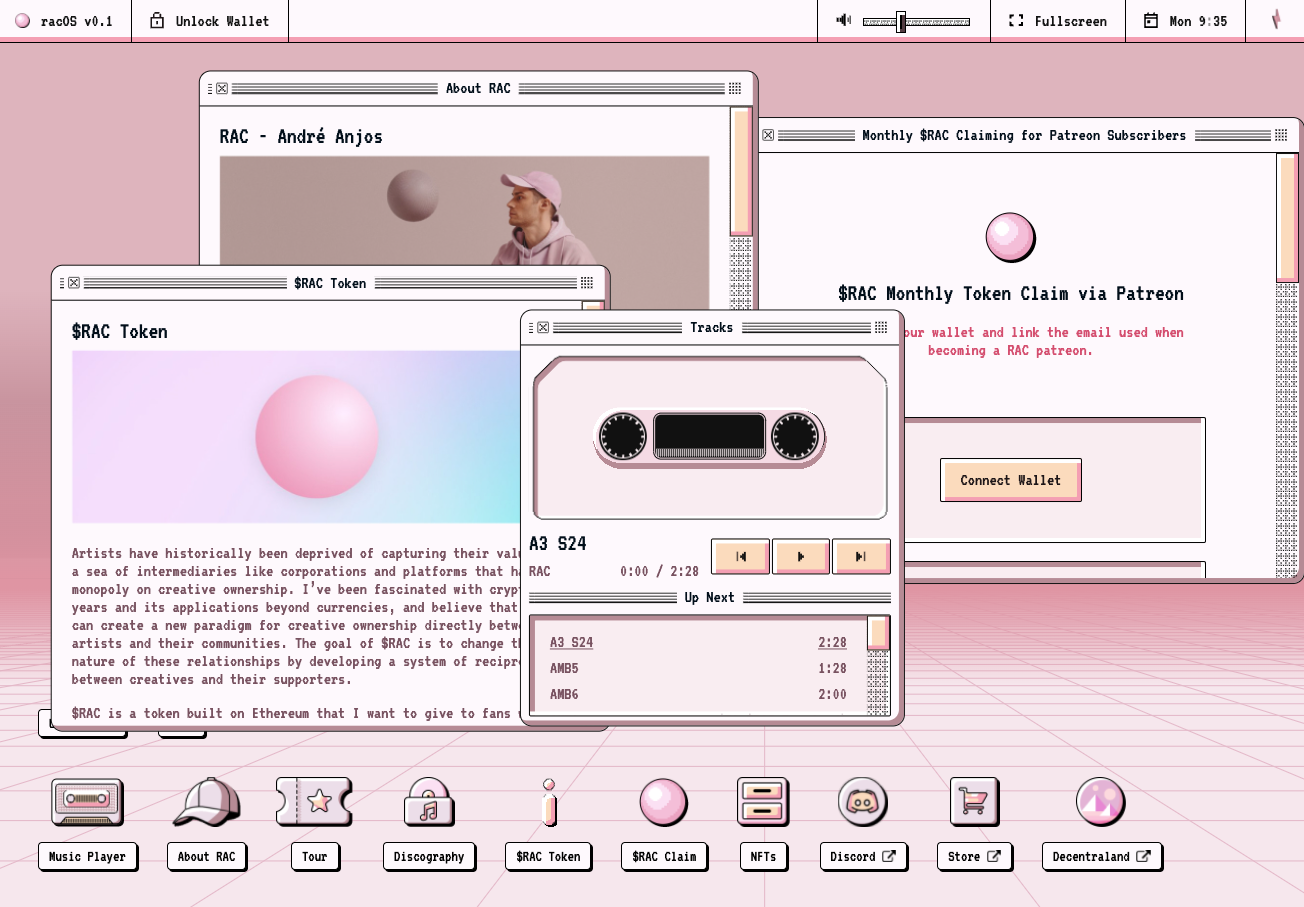
Task: Open the $RAC Token info icon
Action: tap(548, 802)
